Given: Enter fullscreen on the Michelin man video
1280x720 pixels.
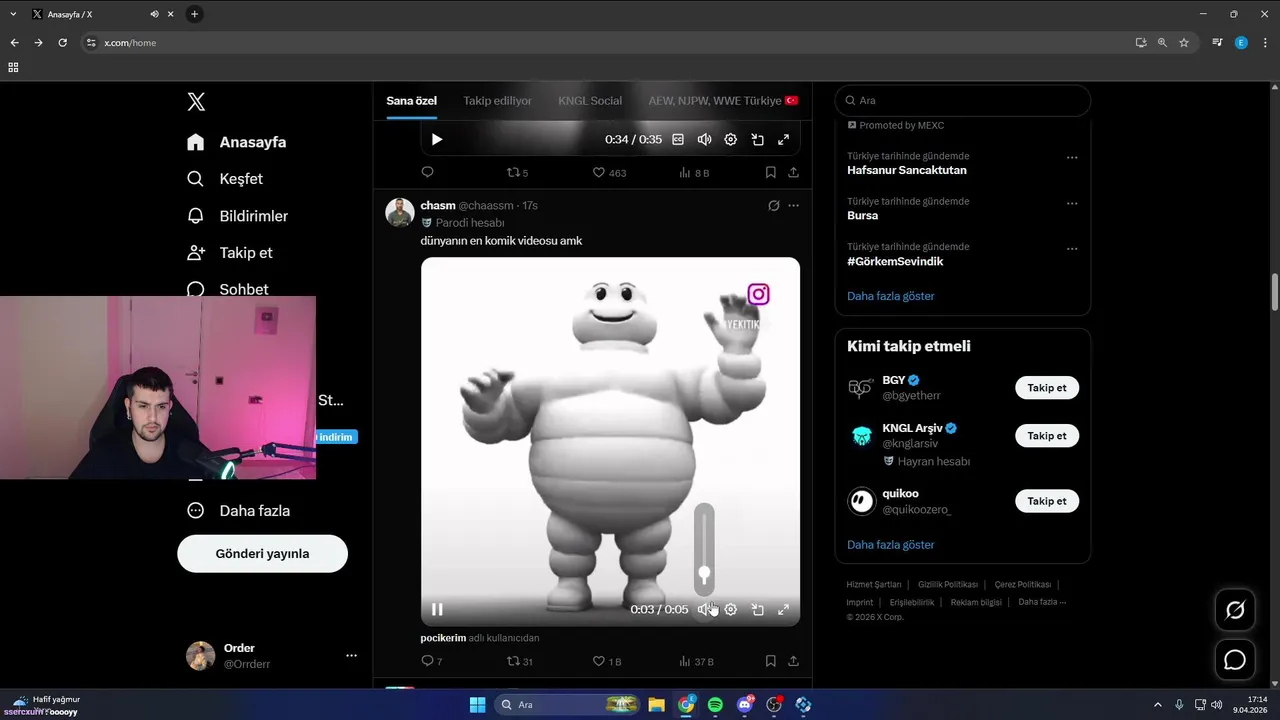Looking at the screenshot, I should [x=784, y=609].
